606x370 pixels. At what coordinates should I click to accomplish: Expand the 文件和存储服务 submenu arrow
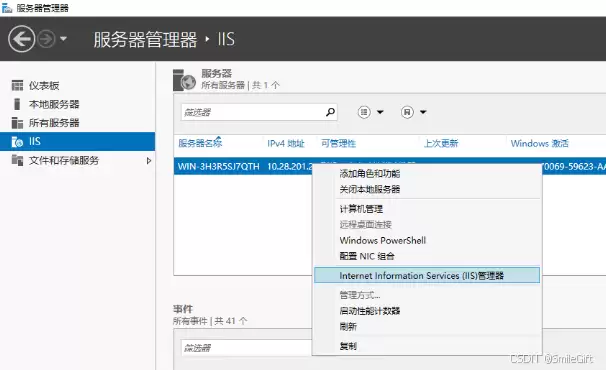pyautogui.click(x=149, y=160)
